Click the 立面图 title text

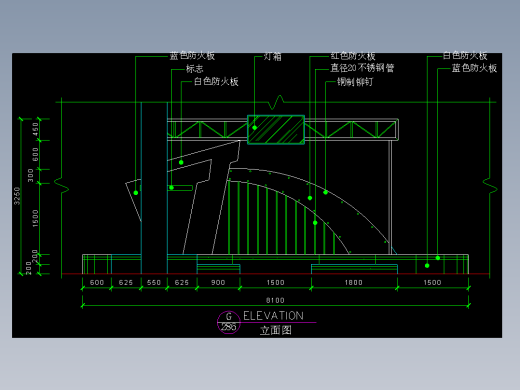point(276,330)
